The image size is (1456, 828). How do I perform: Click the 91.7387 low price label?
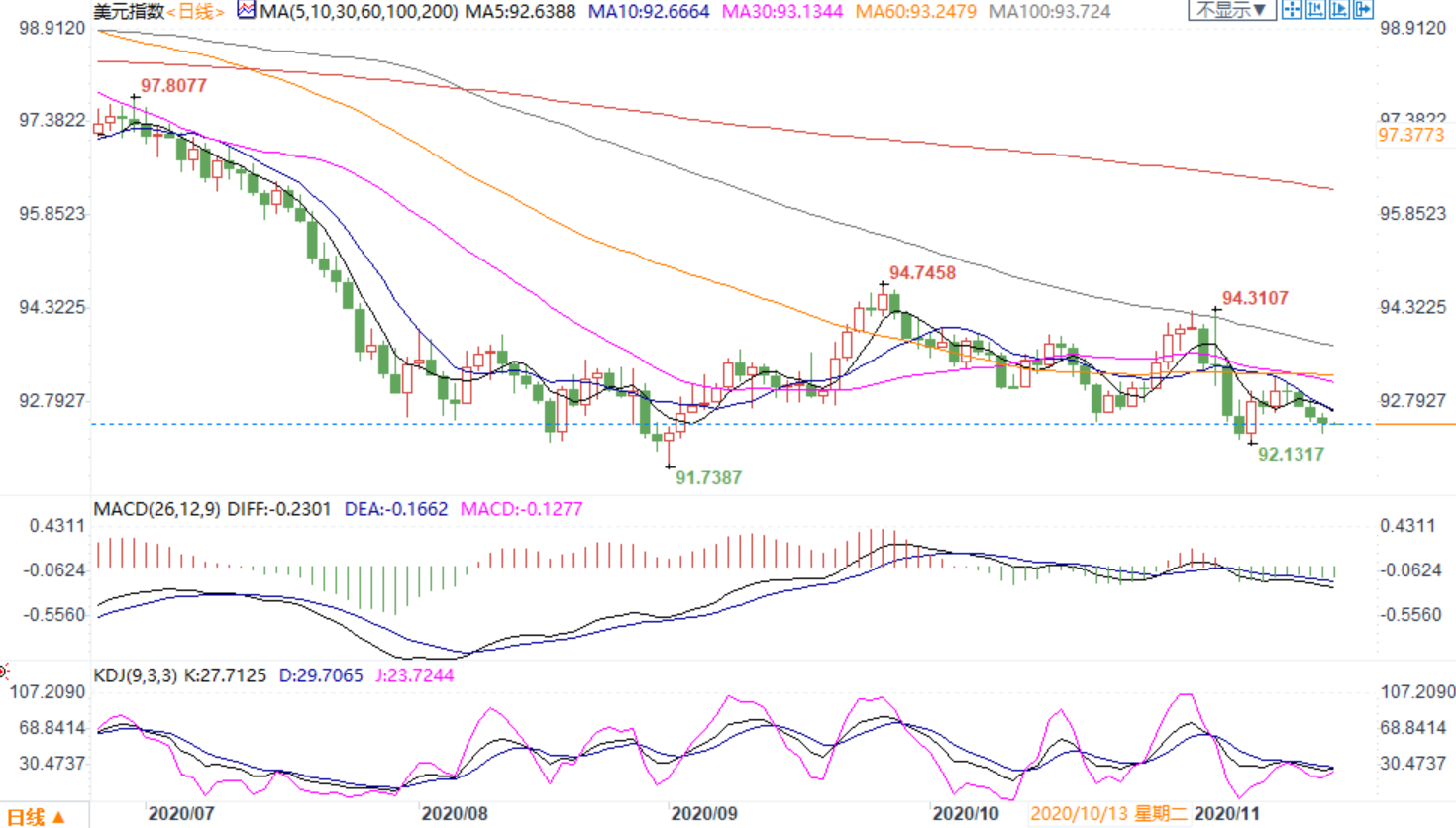[708, 477]
